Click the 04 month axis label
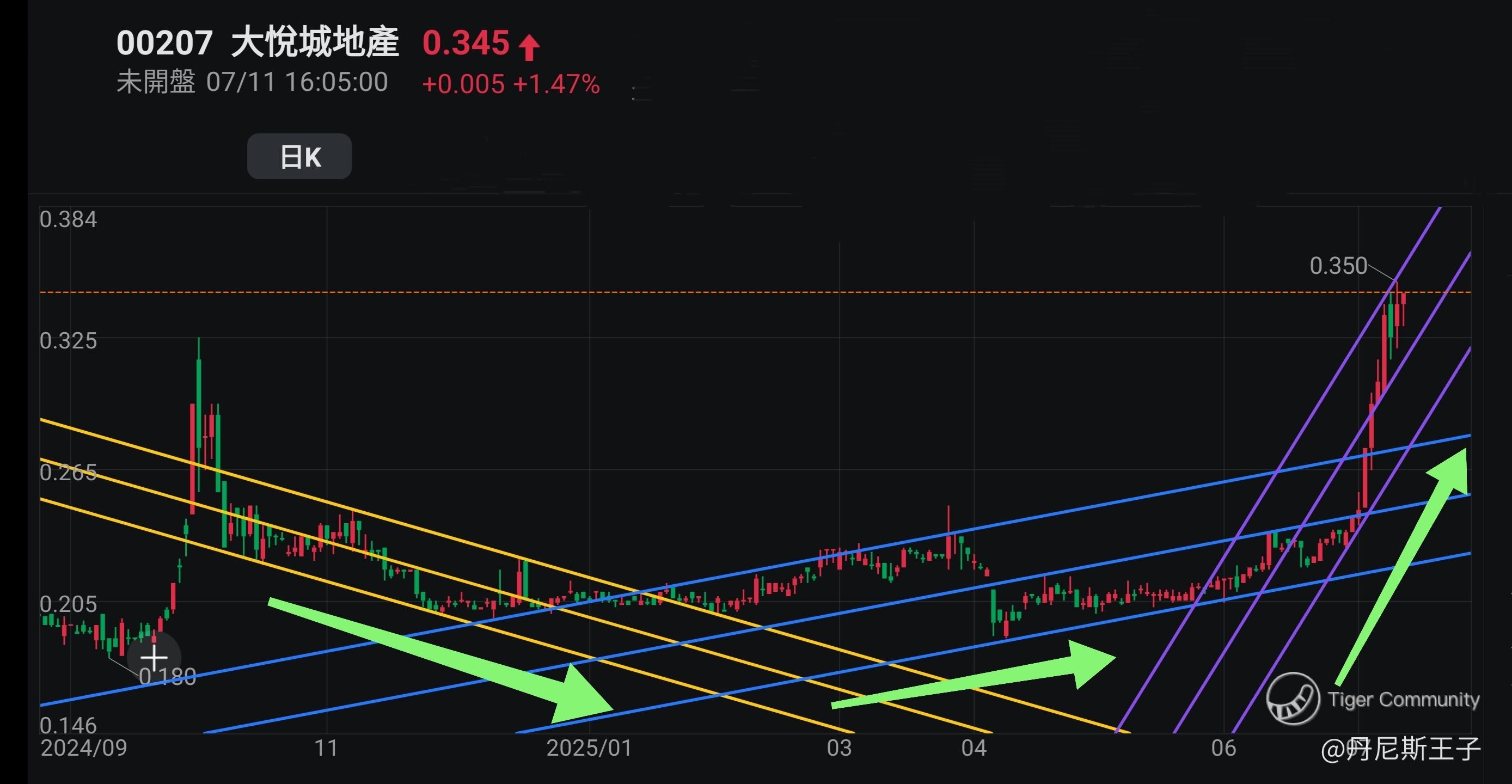This screenshot has width=1512, height=784. 974,748
